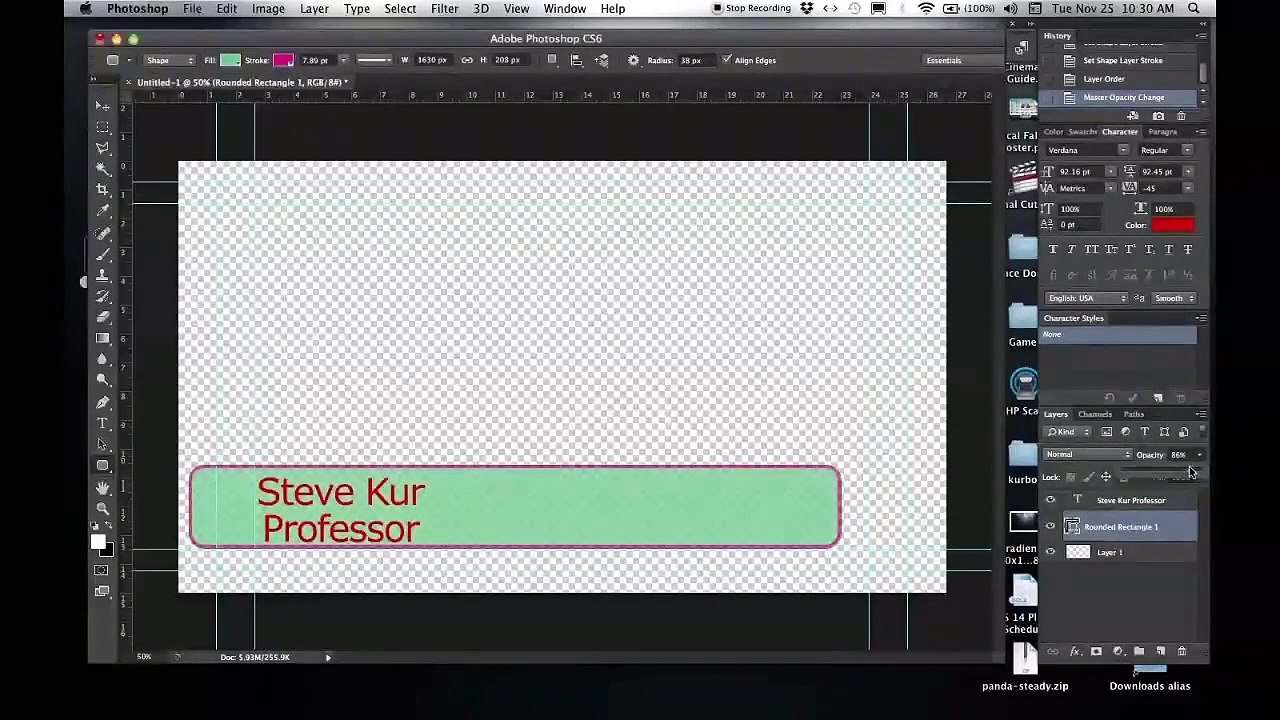Screen dimensions: 1280x720
Task: Open the Filter menu
Action: pos(444,9)
